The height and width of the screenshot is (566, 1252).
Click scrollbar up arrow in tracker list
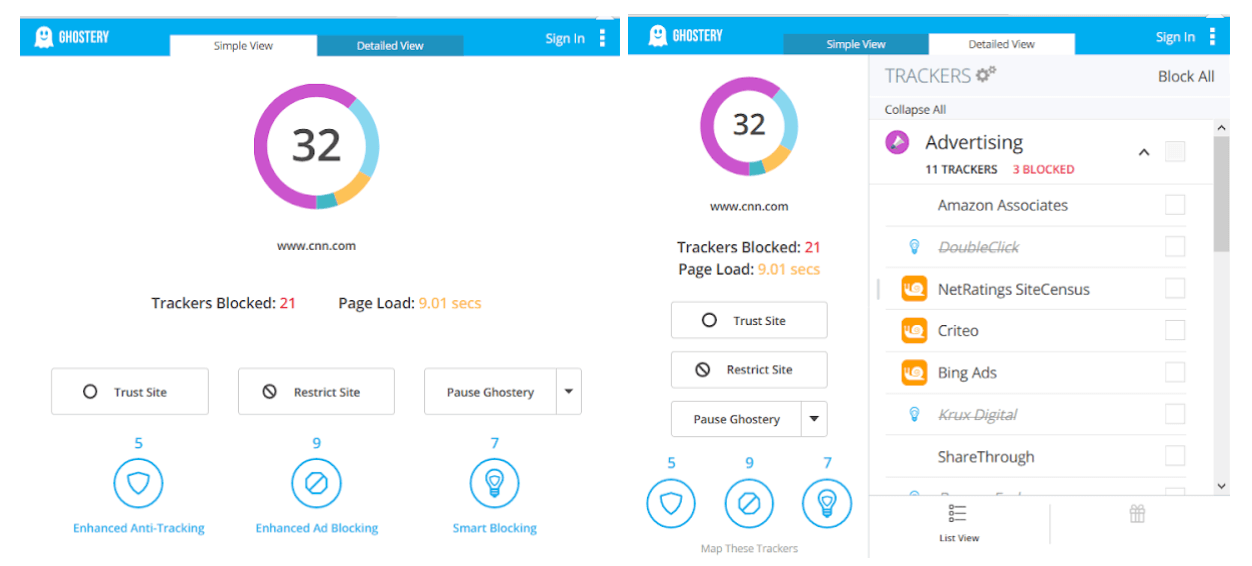[1221, 129]
